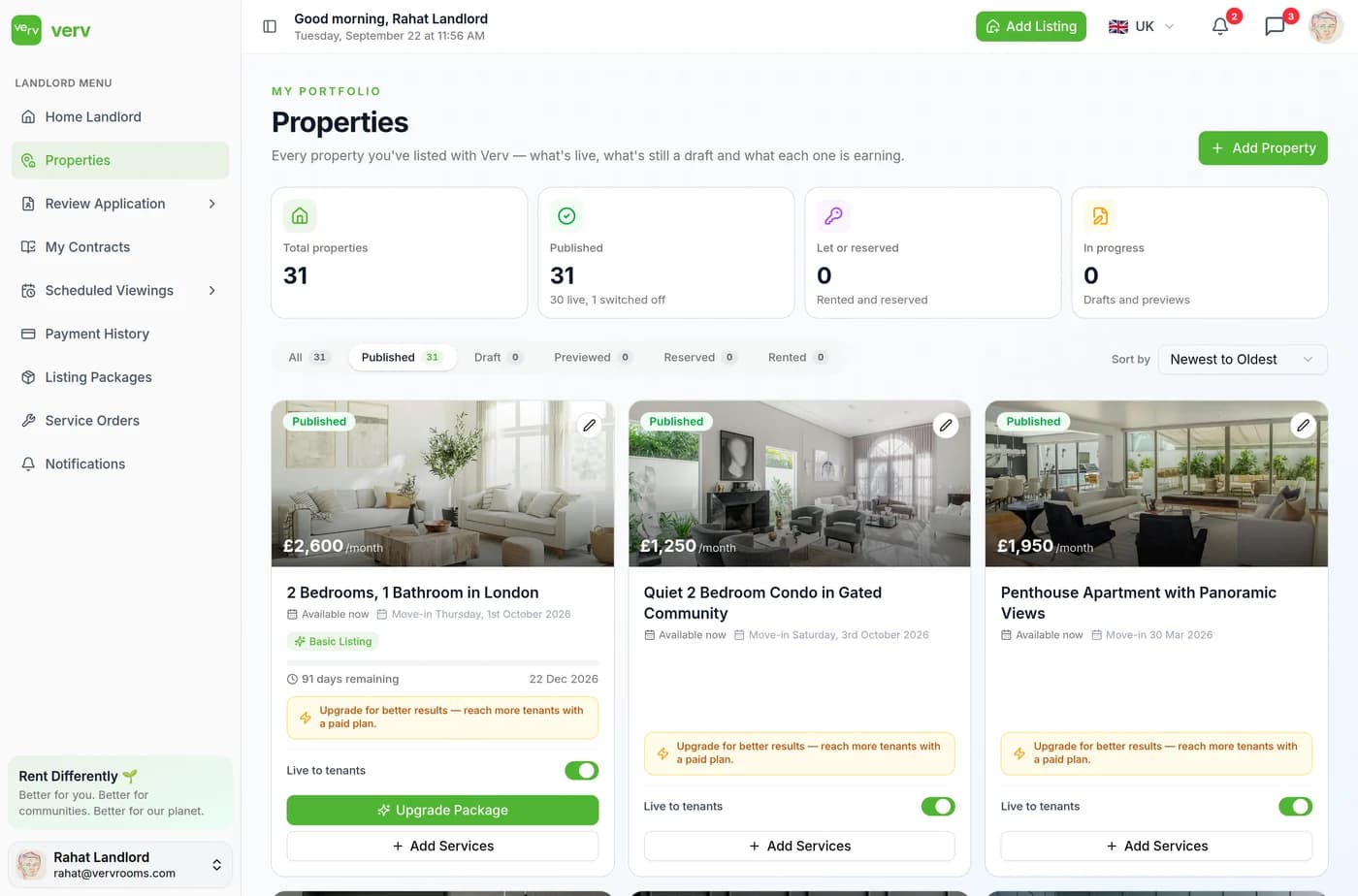Click upgrade banner on Penthouse card
The image size is (1358, 896).
[1156, 752]
